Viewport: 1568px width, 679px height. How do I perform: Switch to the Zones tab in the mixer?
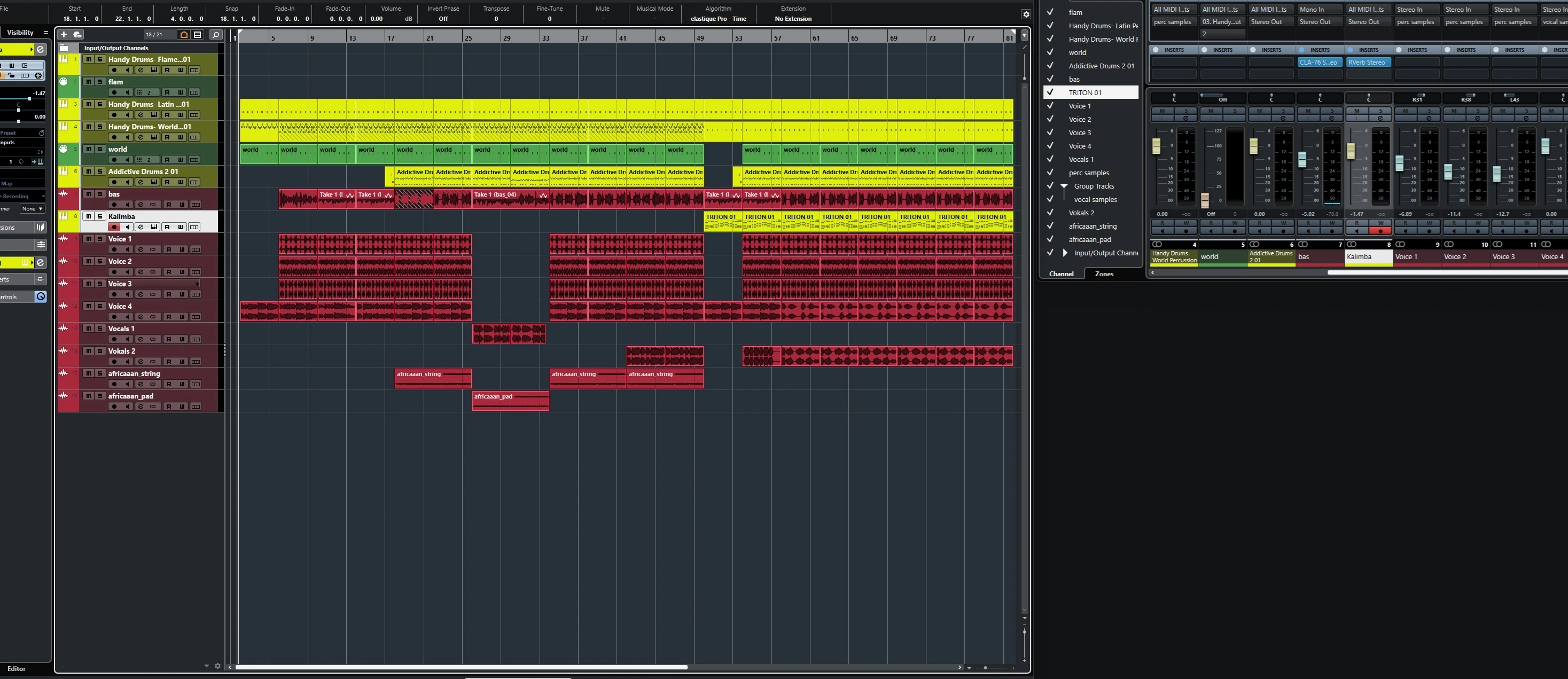click(1104, 274)
